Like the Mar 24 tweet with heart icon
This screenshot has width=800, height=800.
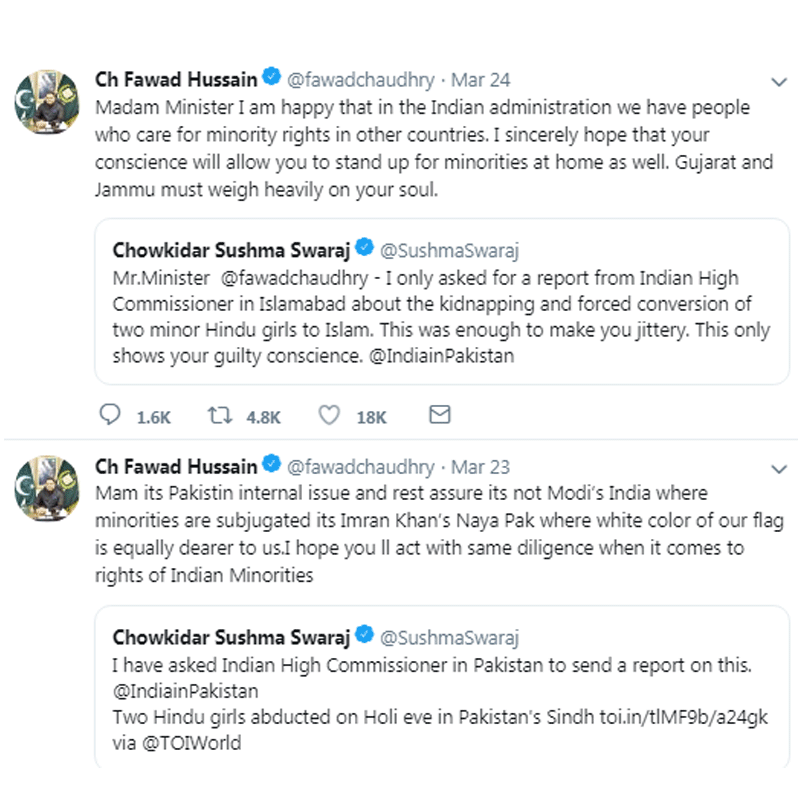(x=329, y=415)
